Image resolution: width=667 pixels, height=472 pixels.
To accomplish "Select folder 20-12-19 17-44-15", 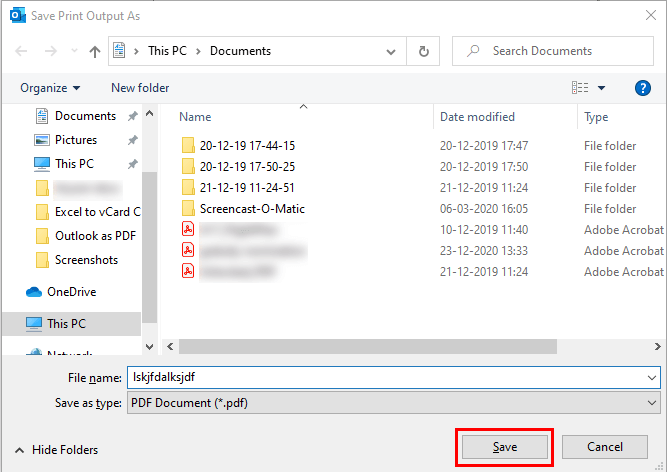I will tap(247, 146).
